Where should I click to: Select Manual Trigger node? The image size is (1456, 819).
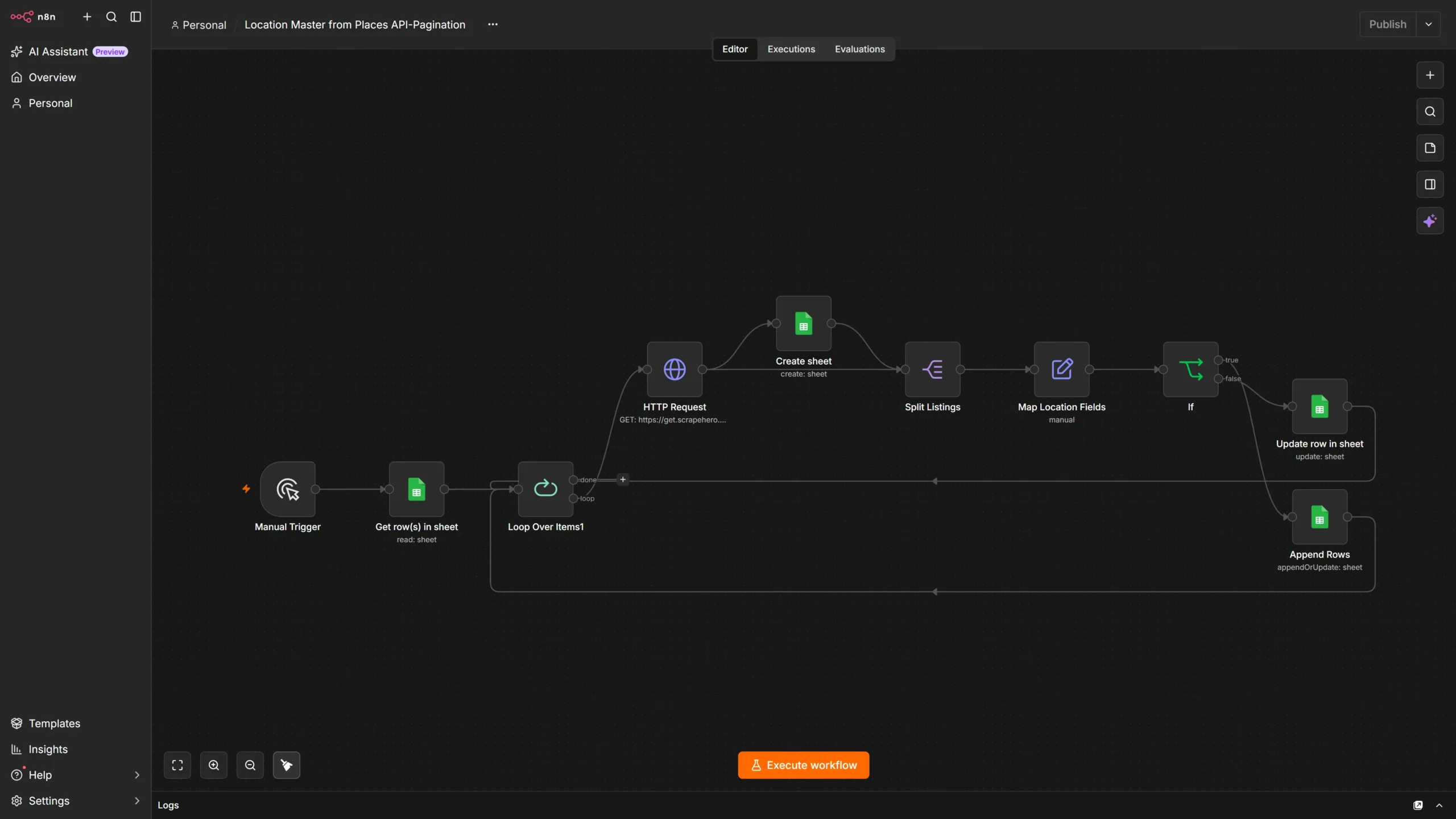click(288, 489)
